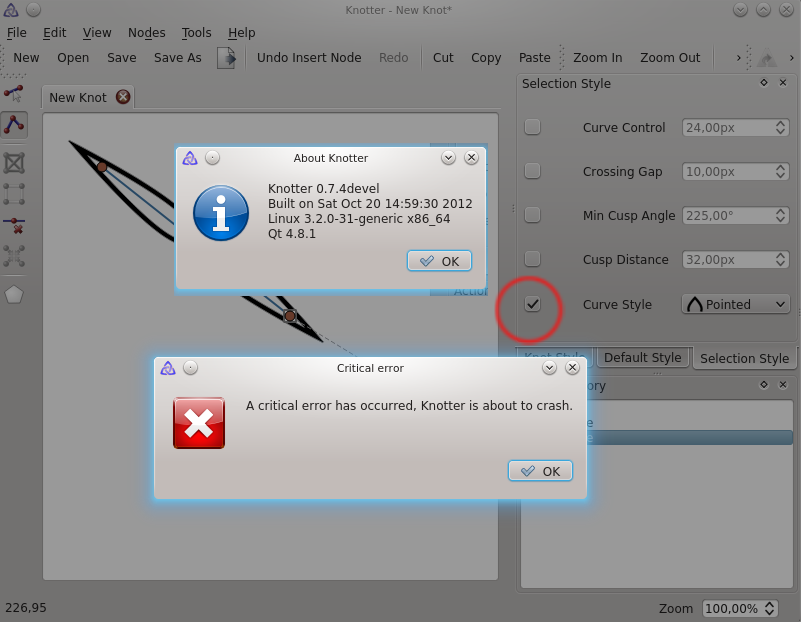Screen dimensions: 801x622
Task: Switch to the Default Style tab
Action: click(643, 357)
